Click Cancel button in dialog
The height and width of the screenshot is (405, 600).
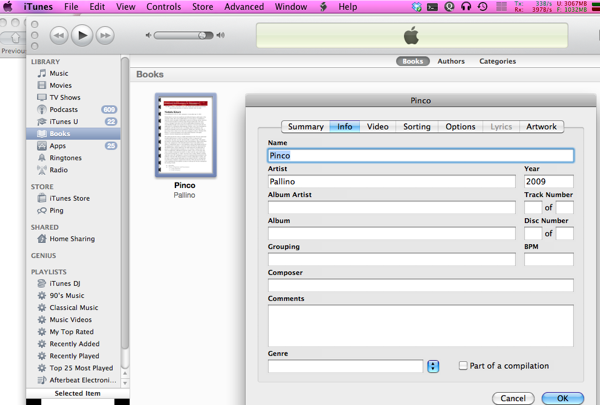[513, 398]
